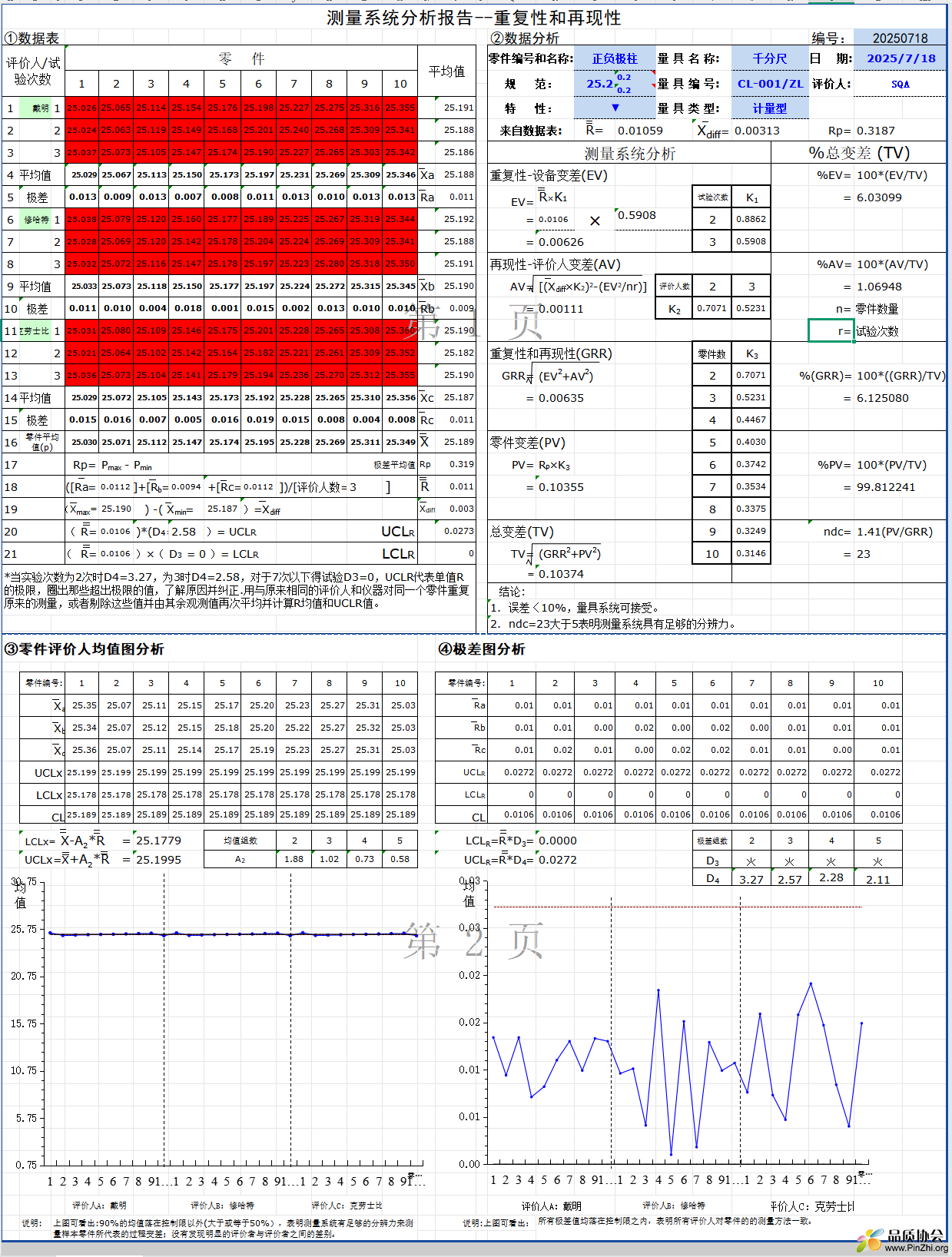Click the heading ④极差图分析

coord(482,649)
